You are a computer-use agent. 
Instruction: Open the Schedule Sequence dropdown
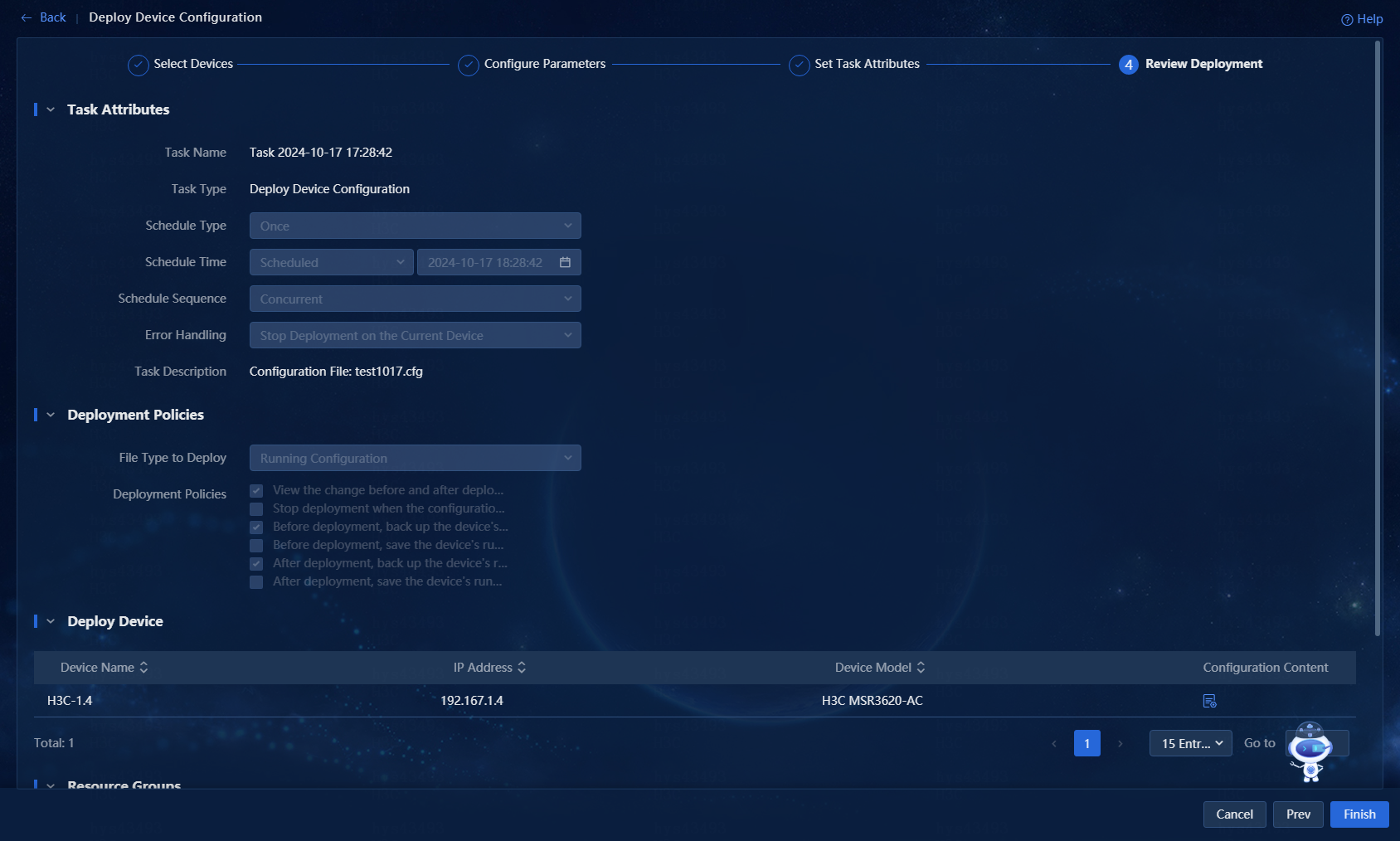(x=416, y=299)
